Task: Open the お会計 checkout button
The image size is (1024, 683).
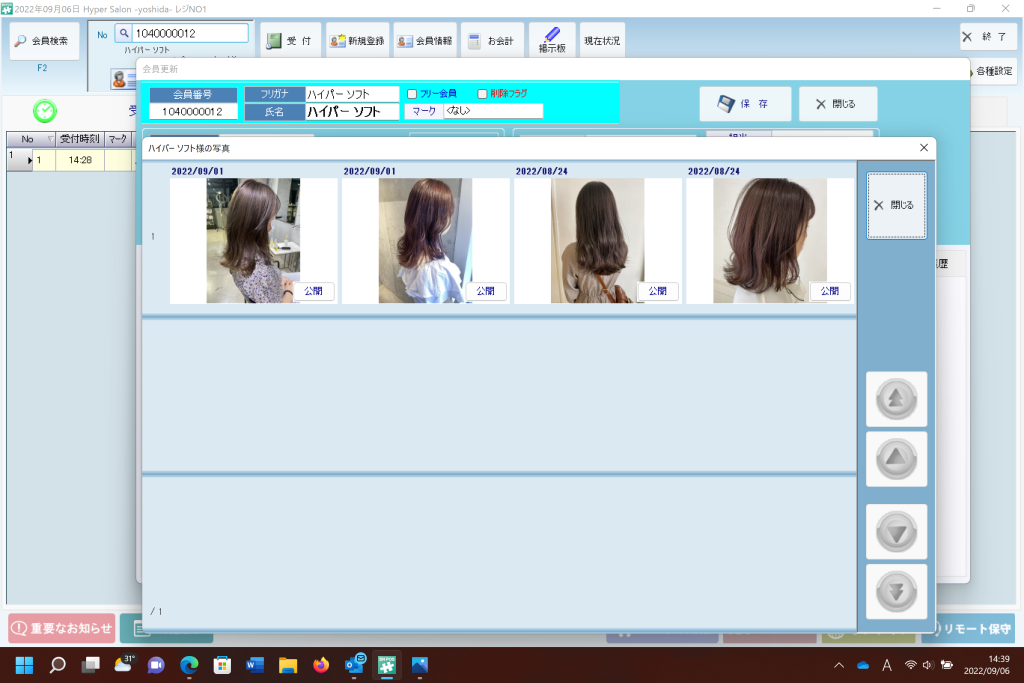Action: [x=492, y=41]
